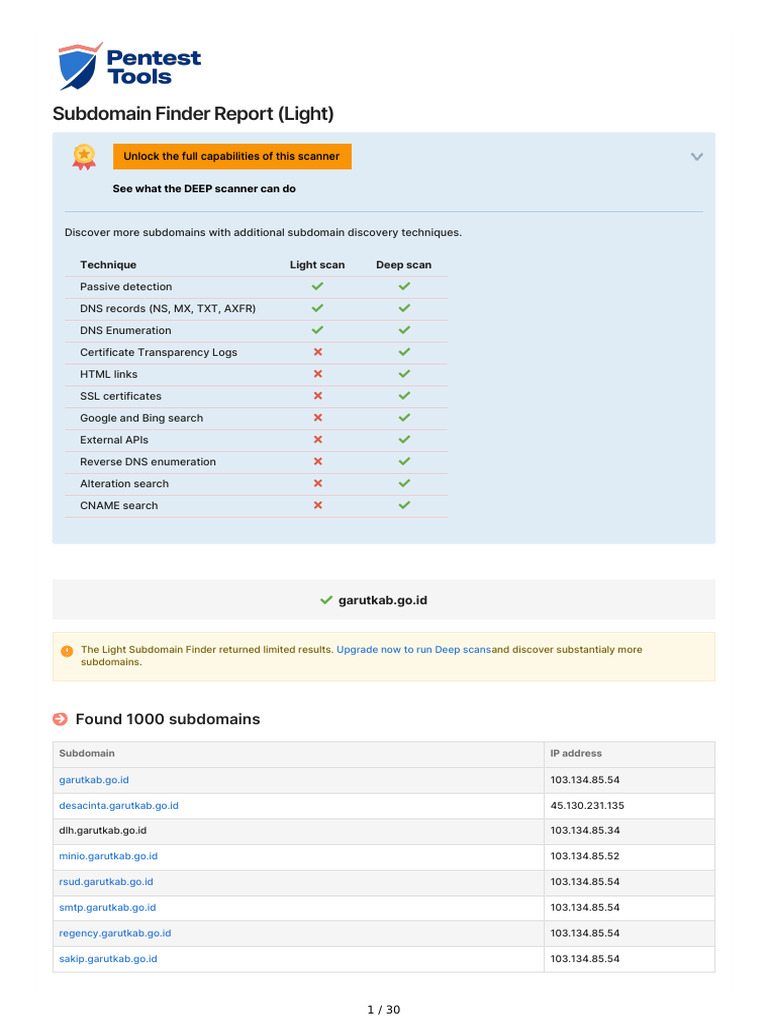Click green checkmark beside garutkab.go.id heading
This screenshot has height=1024, width=768.
pyautogui.click(x=327, y=600)
